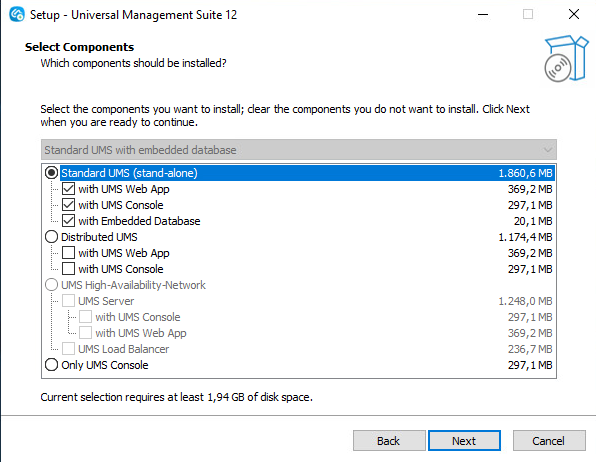This screenshot has width=596, height=462.
Task: Uncheck the Embedded Database checkbox
Action: (68, 221)
